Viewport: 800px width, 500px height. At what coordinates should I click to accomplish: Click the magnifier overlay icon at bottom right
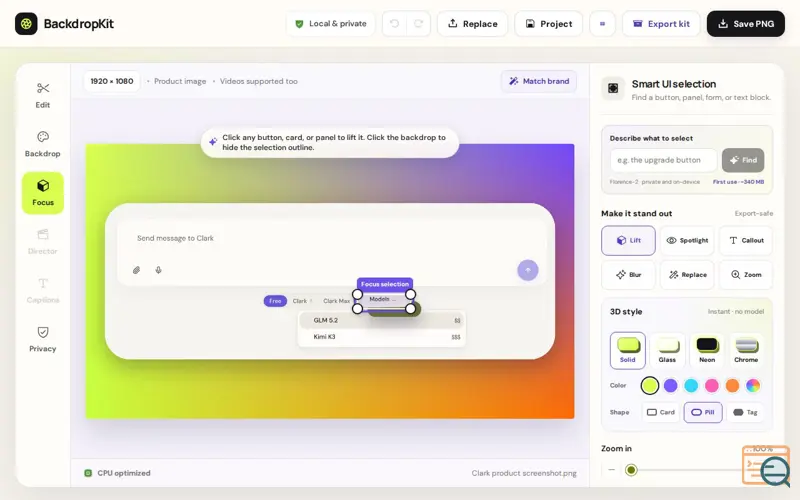(x=774, y=470)
